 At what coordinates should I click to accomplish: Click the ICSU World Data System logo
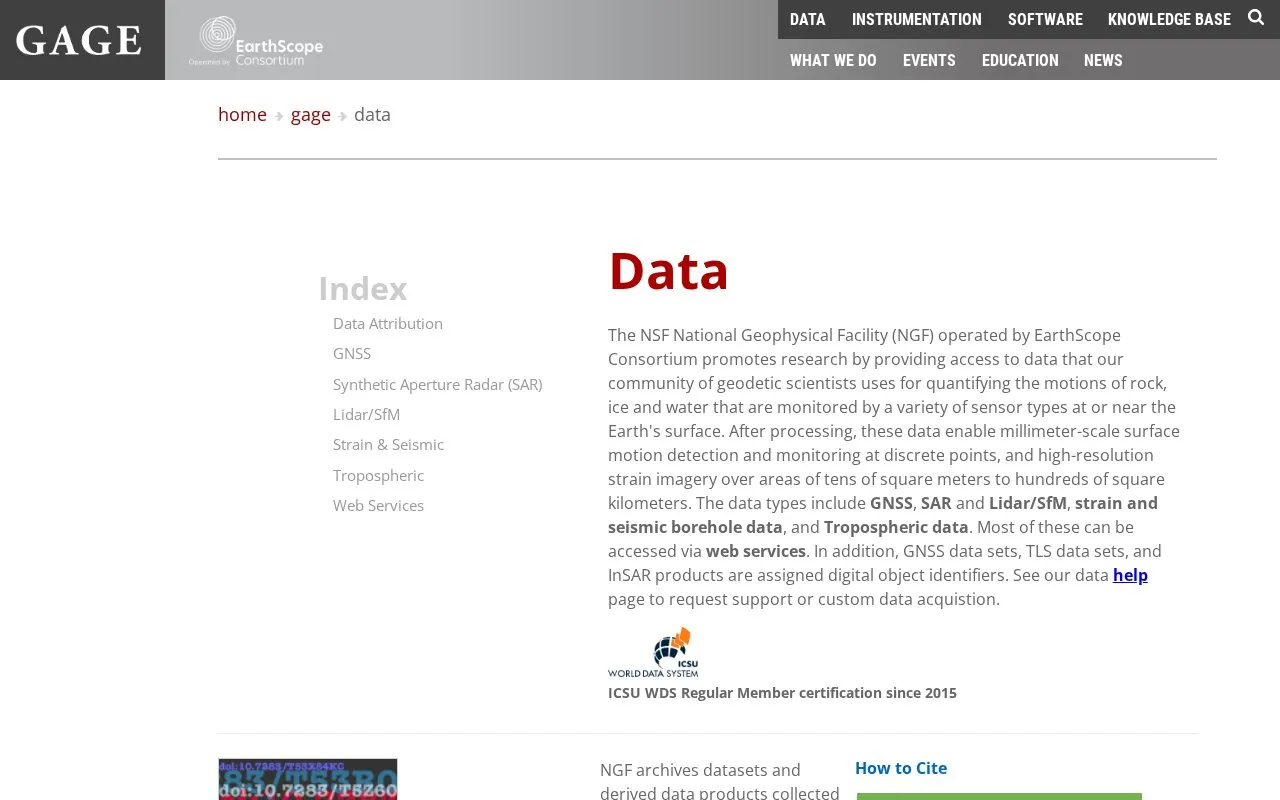click(x=653, y=652)
